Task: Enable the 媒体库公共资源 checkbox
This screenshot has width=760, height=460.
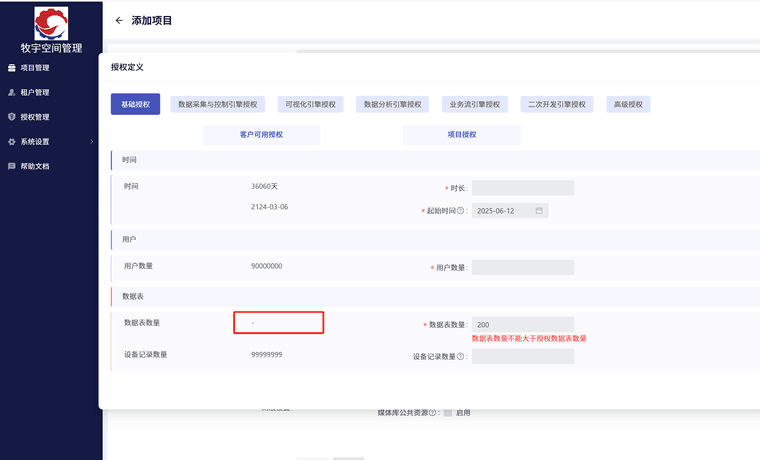Action: (448, 412)
